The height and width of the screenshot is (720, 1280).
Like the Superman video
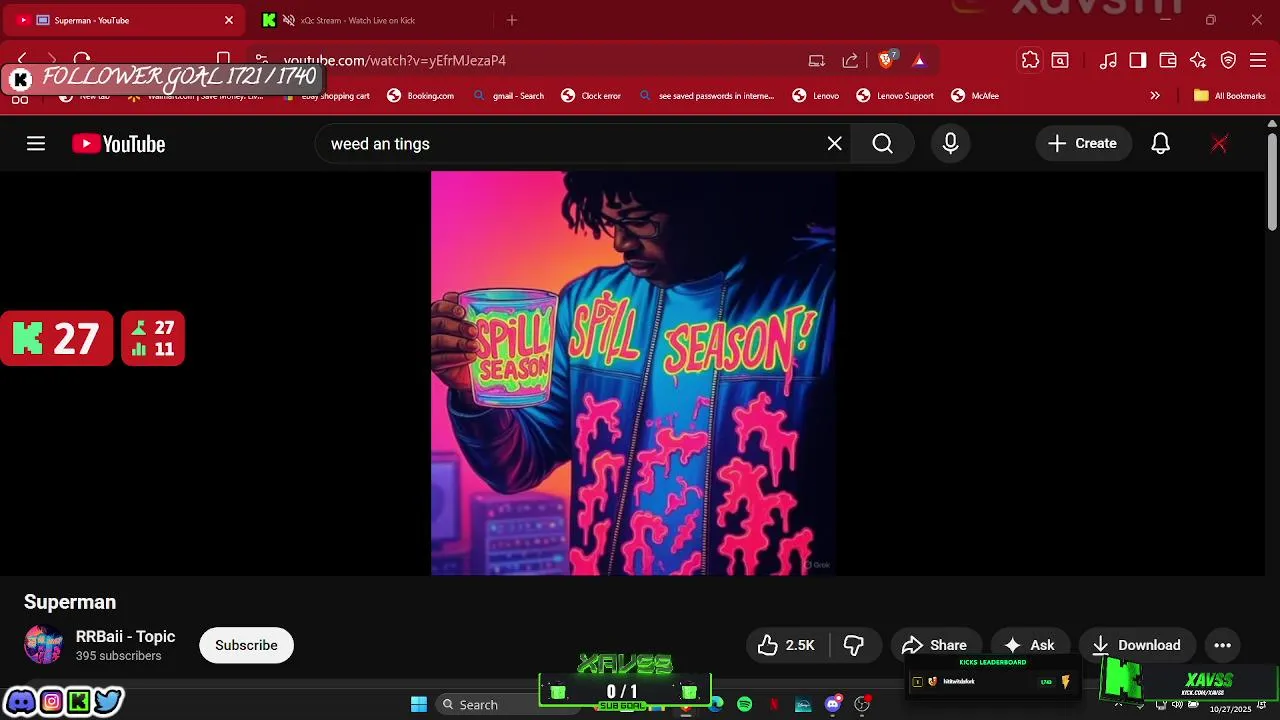click(x=787, y=645)
